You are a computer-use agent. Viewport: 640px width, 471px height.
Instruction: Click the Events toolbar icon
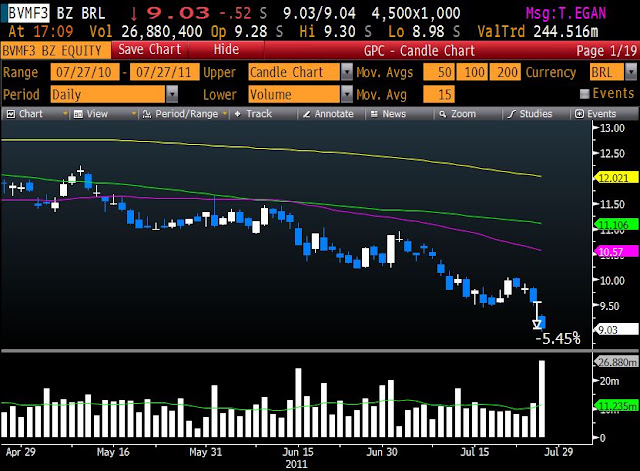coord(579,114)
